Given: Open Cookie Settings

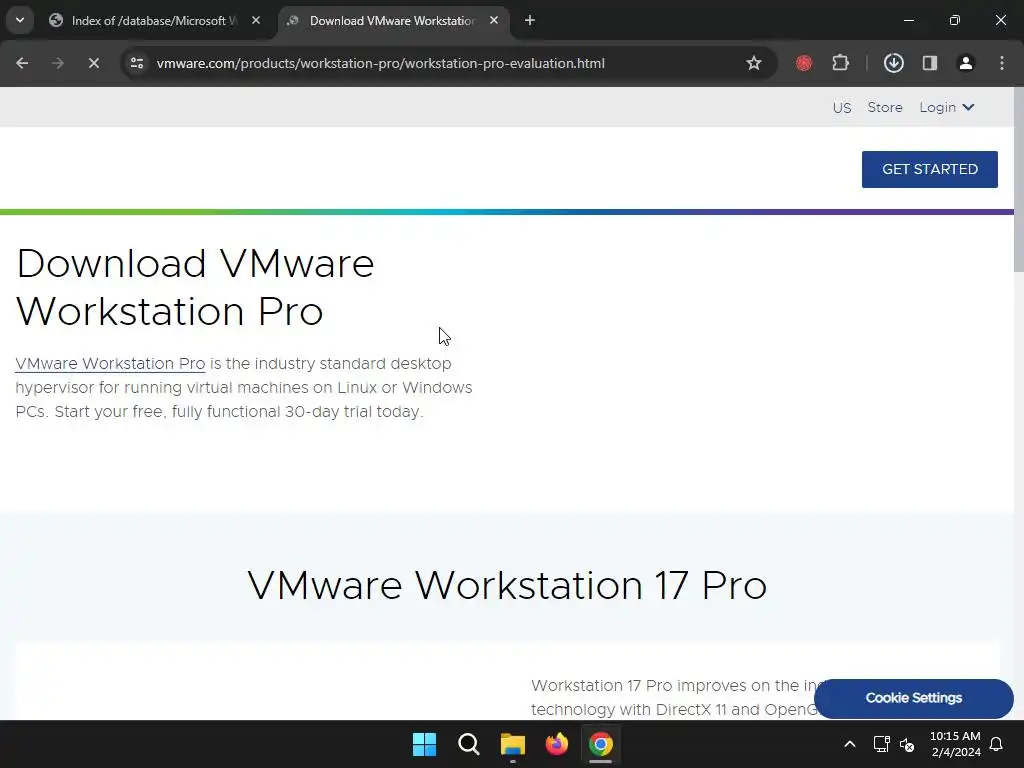Looking at the screenshot, I should point(914,698).
